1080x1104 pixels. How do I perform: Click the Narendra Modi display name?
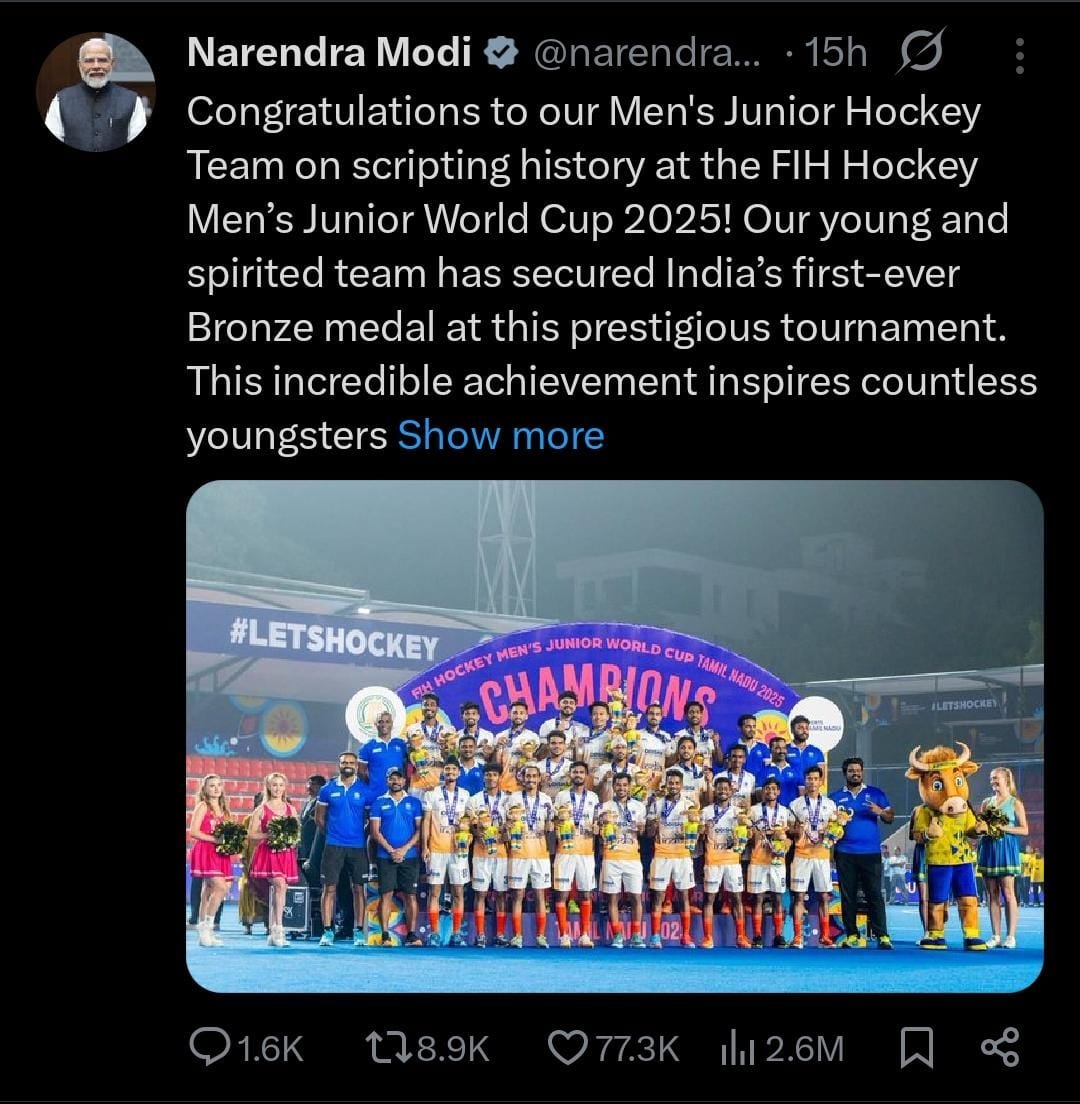coord(329,53)
